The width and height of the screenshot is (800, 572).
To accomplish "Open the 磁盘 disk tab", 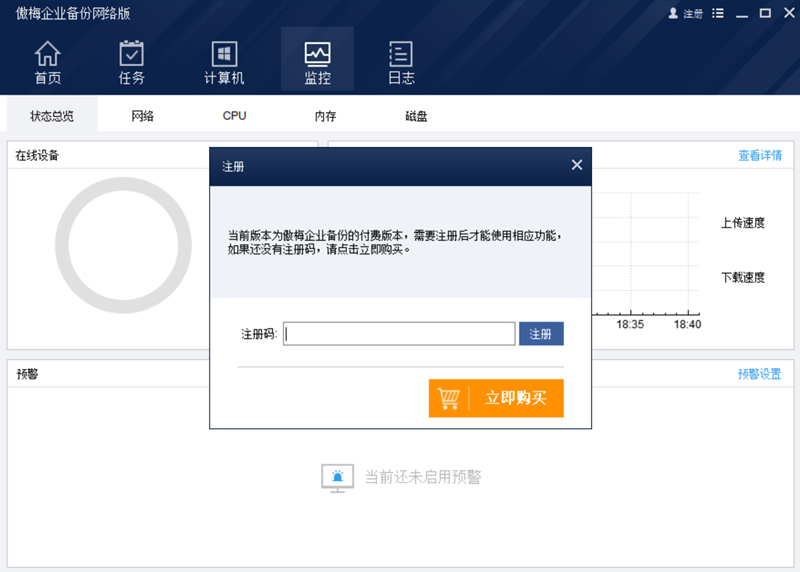I will 416,116.
